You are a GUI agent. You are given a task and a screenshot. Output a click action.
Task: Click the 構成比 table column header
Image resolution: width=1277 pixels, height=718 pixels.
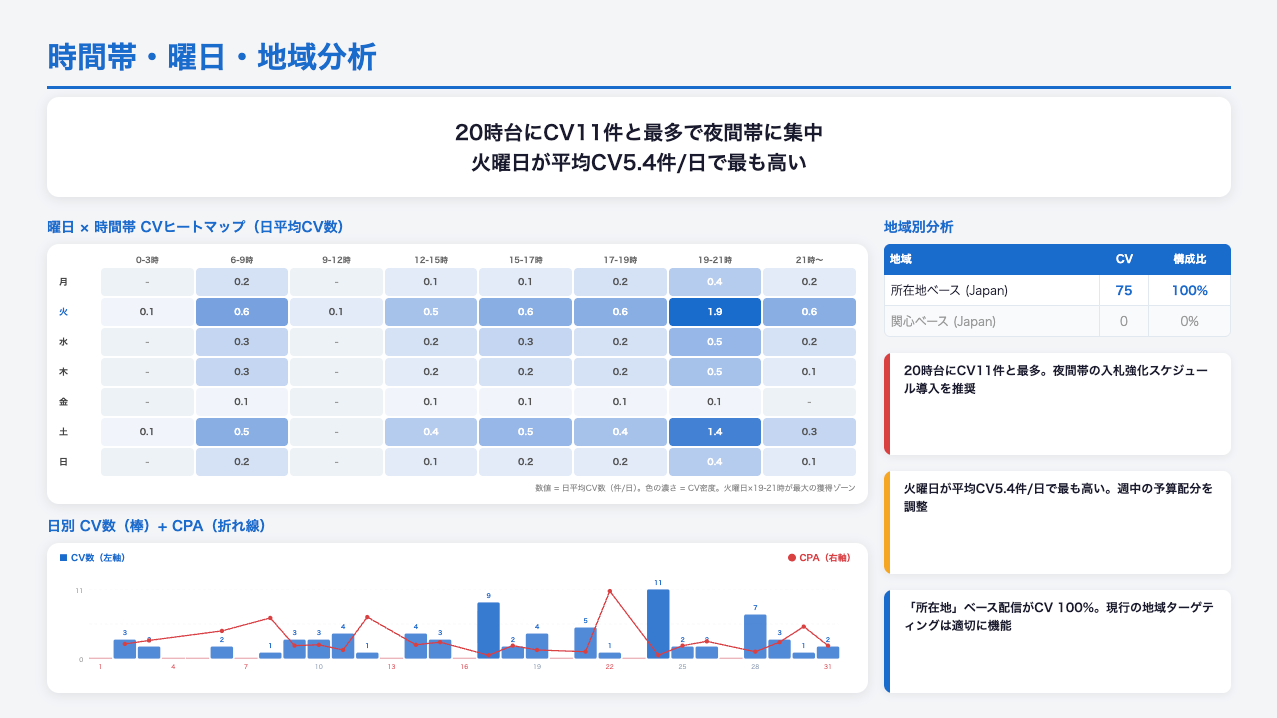pyautogui.click(x=1189, y=259)
